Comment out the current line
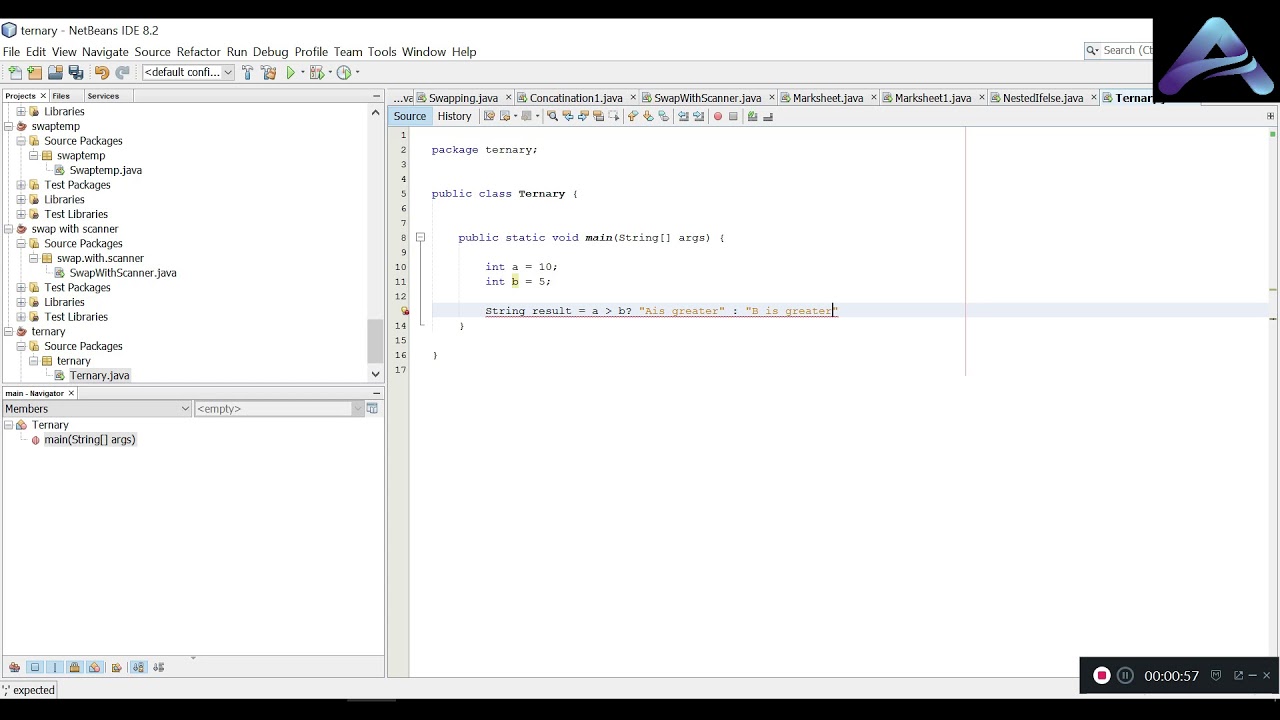The height and width of the screenshot is (720, 1280). coord(754,116)
